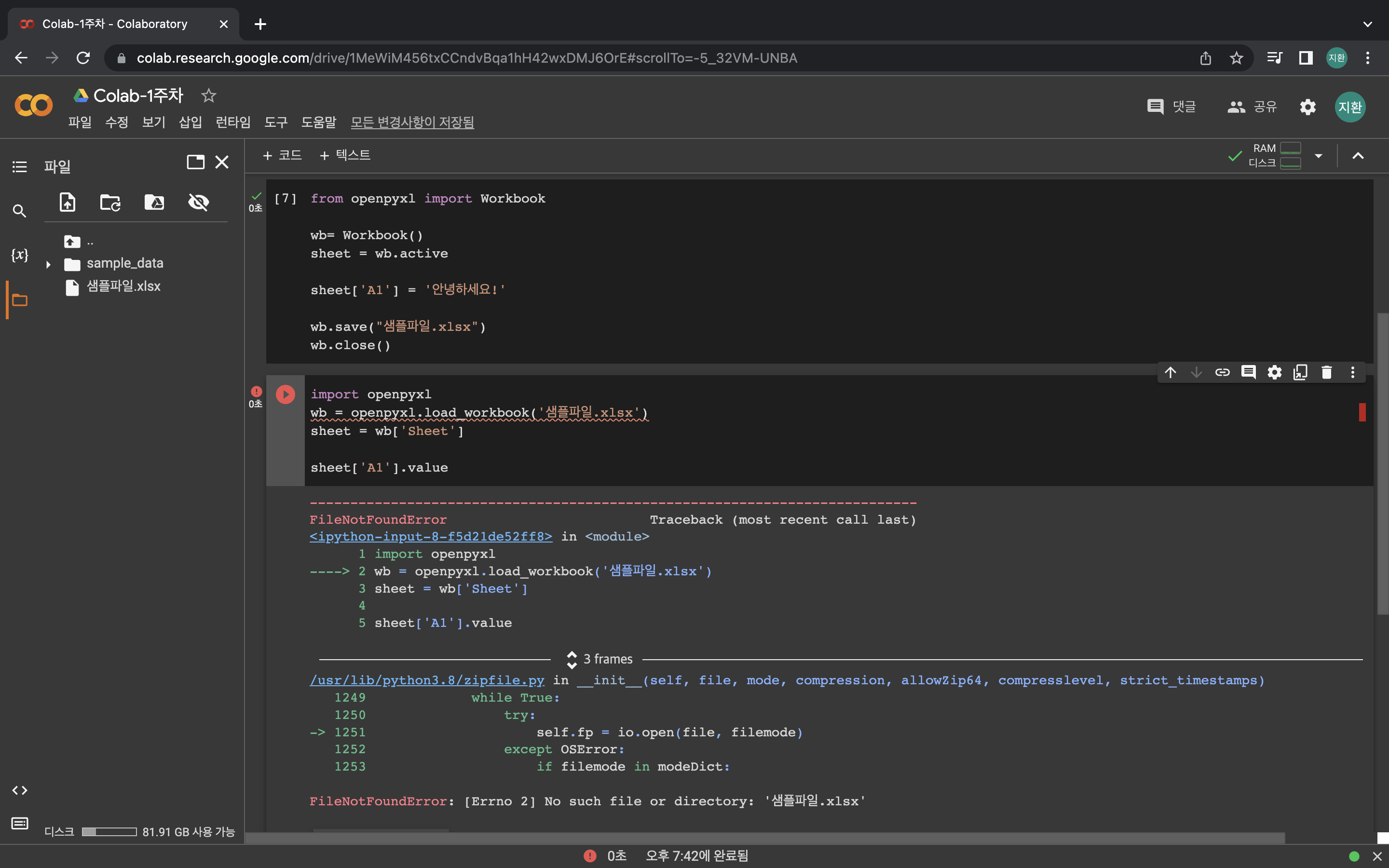Click the 공유 share button
The width and height of the screenshot is (1389, 868).
1252,107
